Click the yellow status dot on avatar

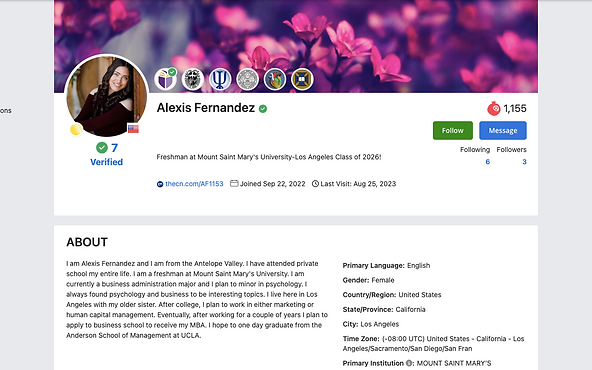(x=76, y=130)
